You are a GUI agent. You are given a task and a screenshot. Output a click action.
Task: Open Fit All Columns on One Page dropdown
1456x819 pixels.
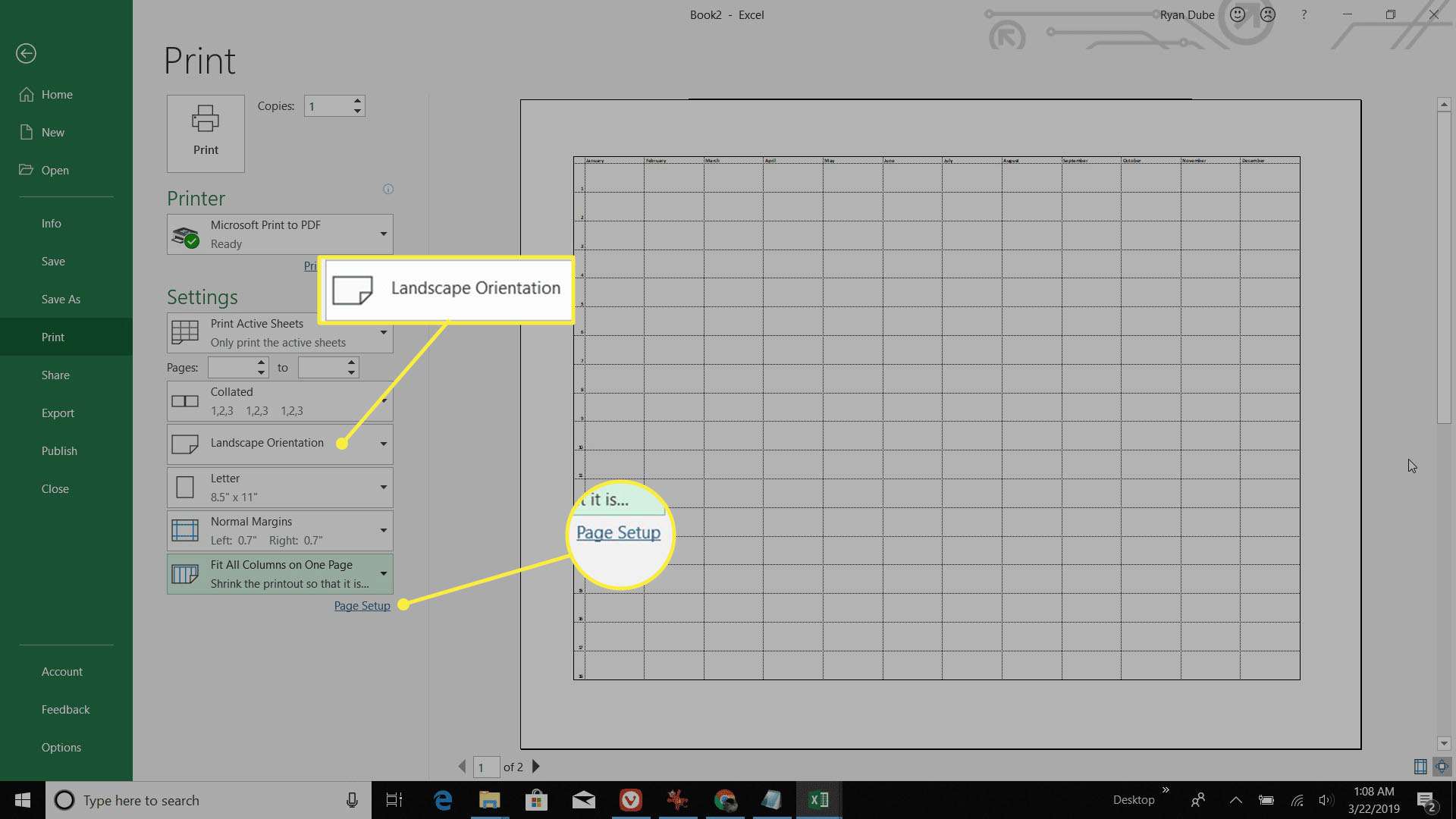pos(280,573)
